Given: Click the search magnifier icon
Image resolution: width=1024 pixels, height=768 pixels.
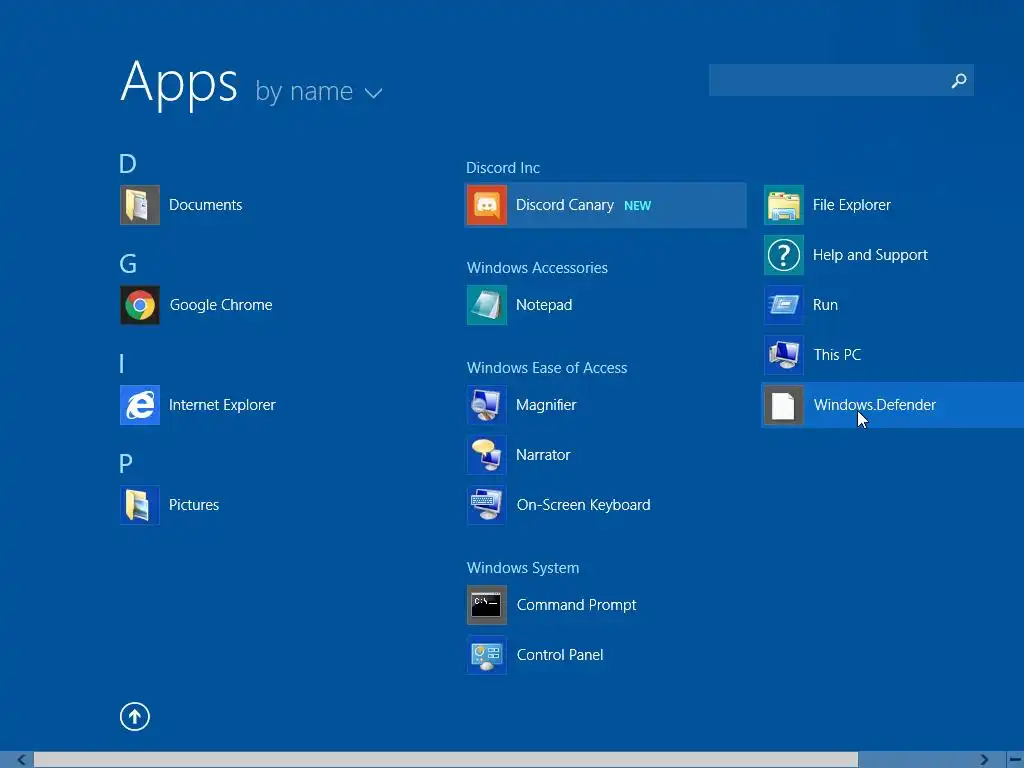Looking at the screenshot, I should [959, 80].
